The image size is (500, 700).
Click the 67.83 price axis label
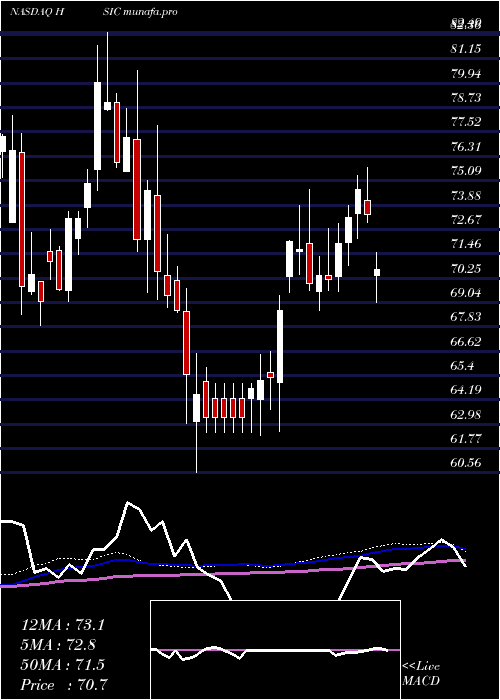(466, 317)
